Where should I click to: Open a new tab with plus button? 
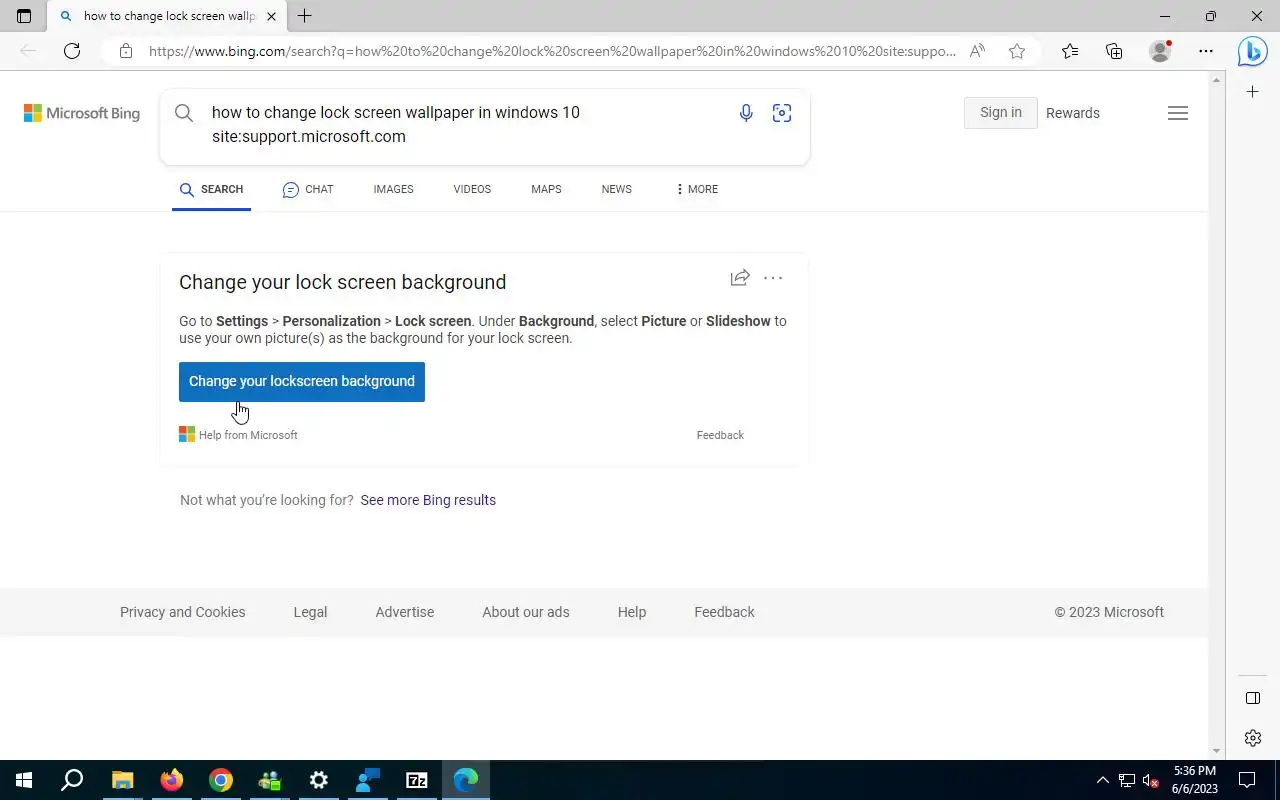(305, 16)
